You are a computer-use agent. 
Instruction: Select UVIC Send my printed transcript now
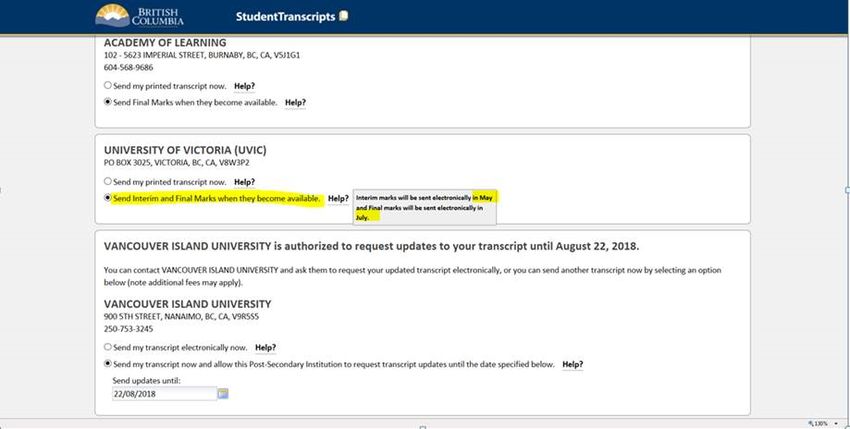[x=108, y=182]
